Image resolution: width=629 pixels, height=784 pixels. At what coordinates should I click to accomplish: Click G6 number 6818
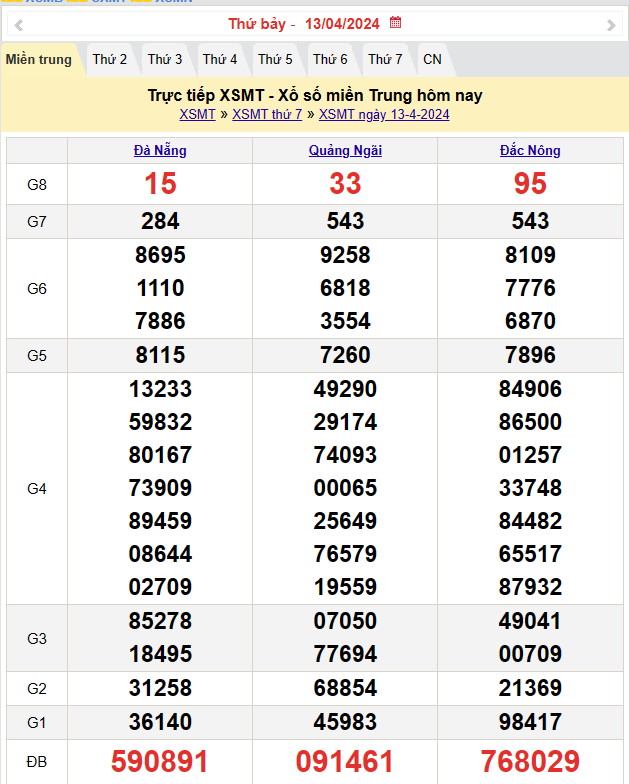345,288
